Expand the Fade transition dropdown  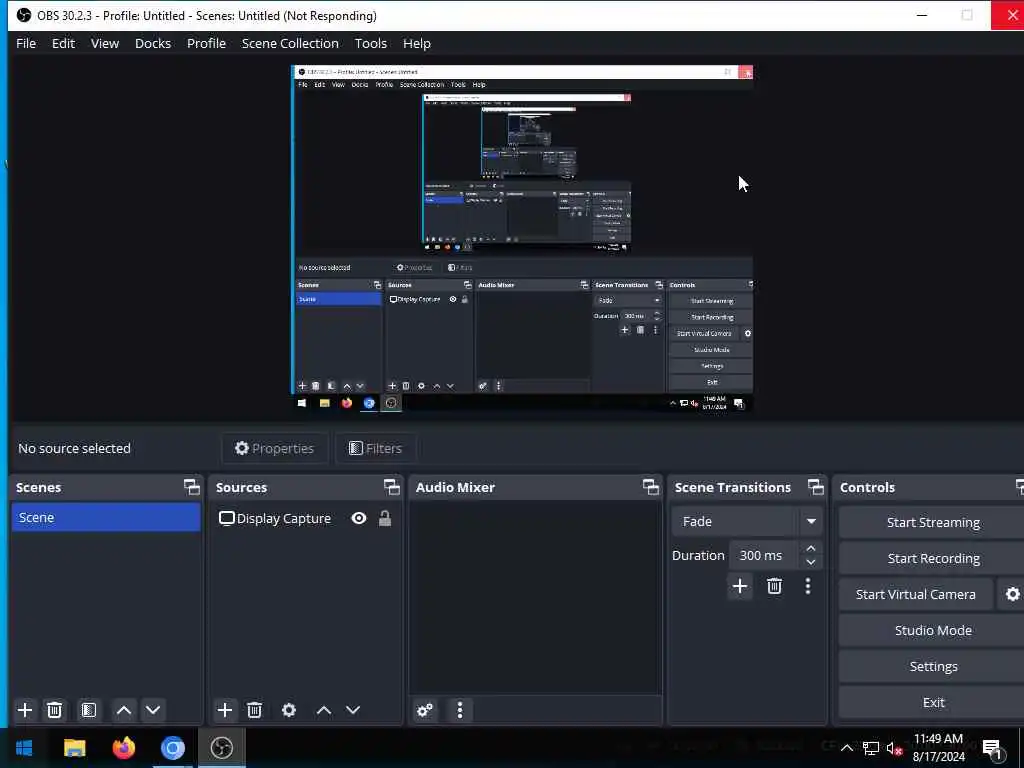[811, 521]
